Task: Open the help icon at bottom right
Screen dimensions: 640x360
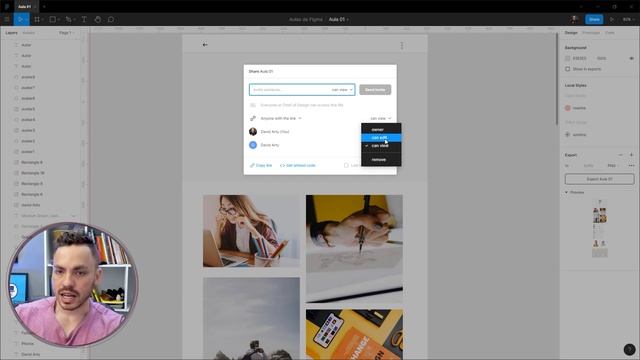Action: point(629,349)
